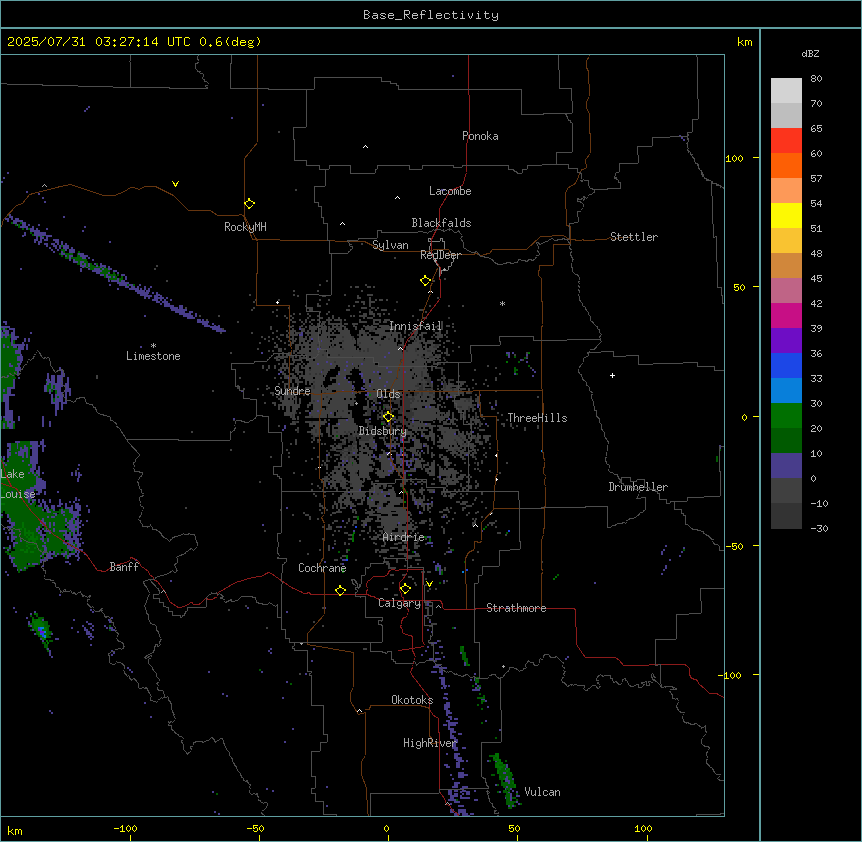Click the 65 value in dBZ legend
Image resolution: width=862 pixels, height=842 pixels.
pyautogui.click(x=816, y=129)
